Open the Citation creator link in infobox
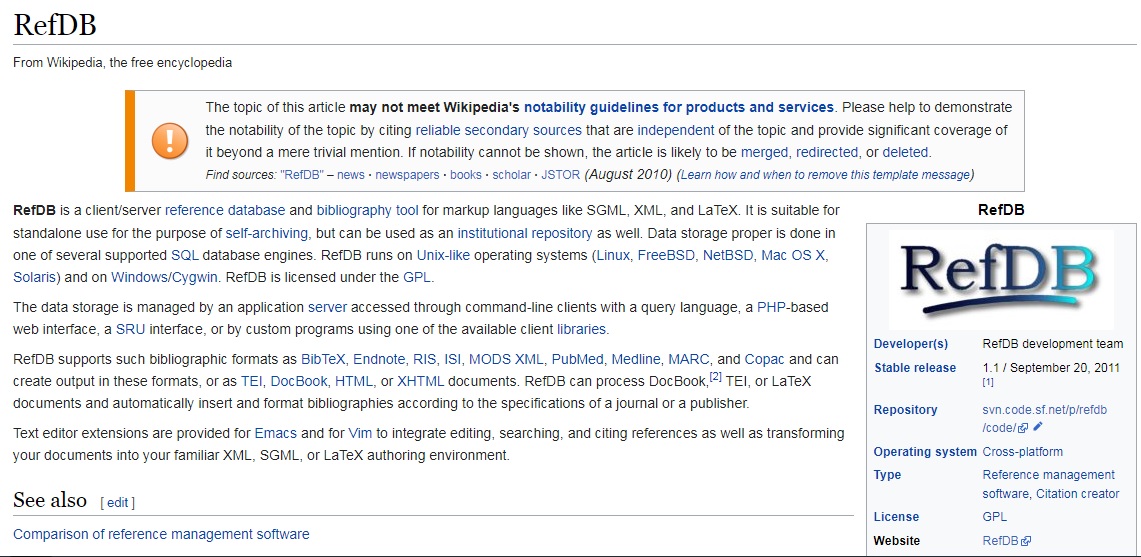This screenshot has height=557, width=1141. point(1077,494)
